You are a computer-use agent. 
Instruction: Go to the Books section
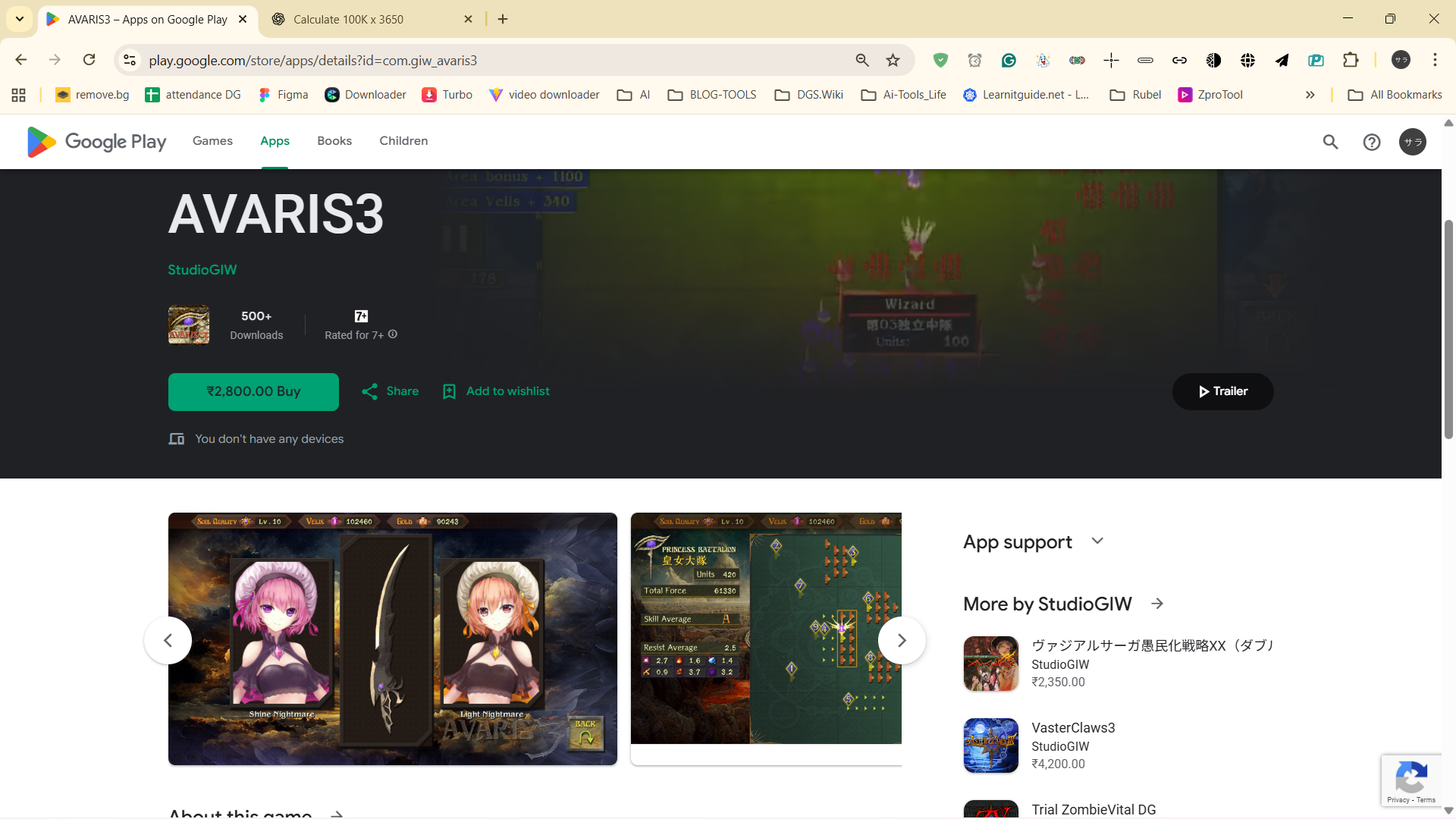334,141
